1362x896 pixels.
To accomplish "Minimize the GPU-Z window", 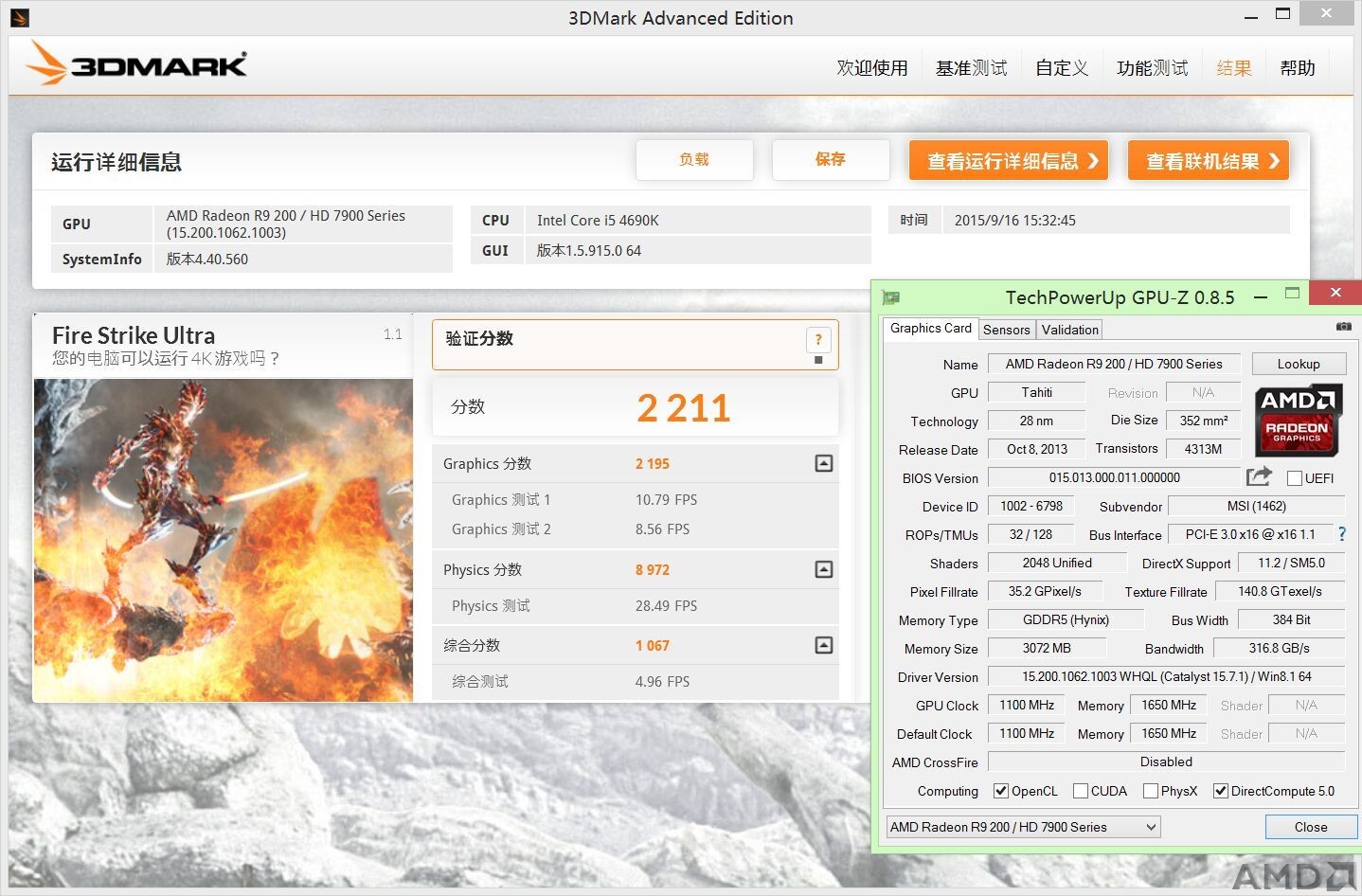I will click(1261, 296).
